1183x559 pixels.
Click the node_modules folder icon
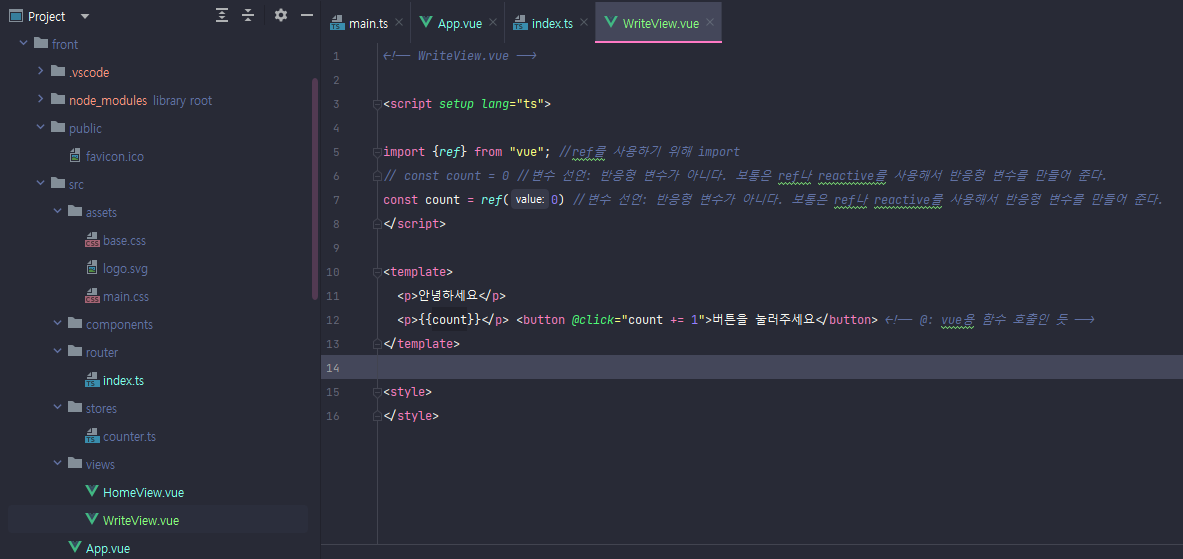(58, 100)
